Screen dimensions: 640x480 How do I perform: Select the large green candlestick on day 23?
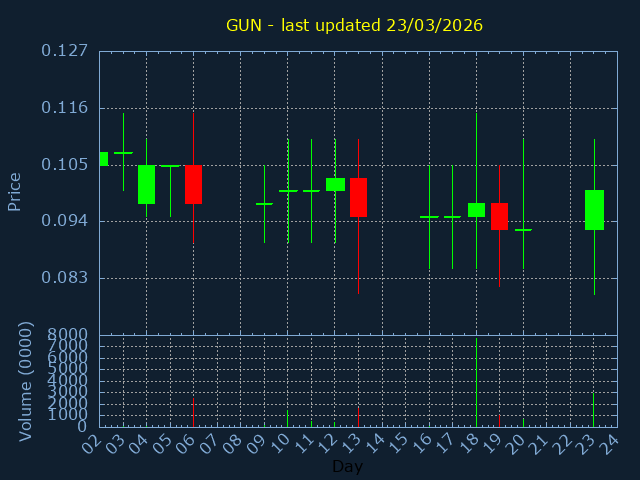coord(594,210)
